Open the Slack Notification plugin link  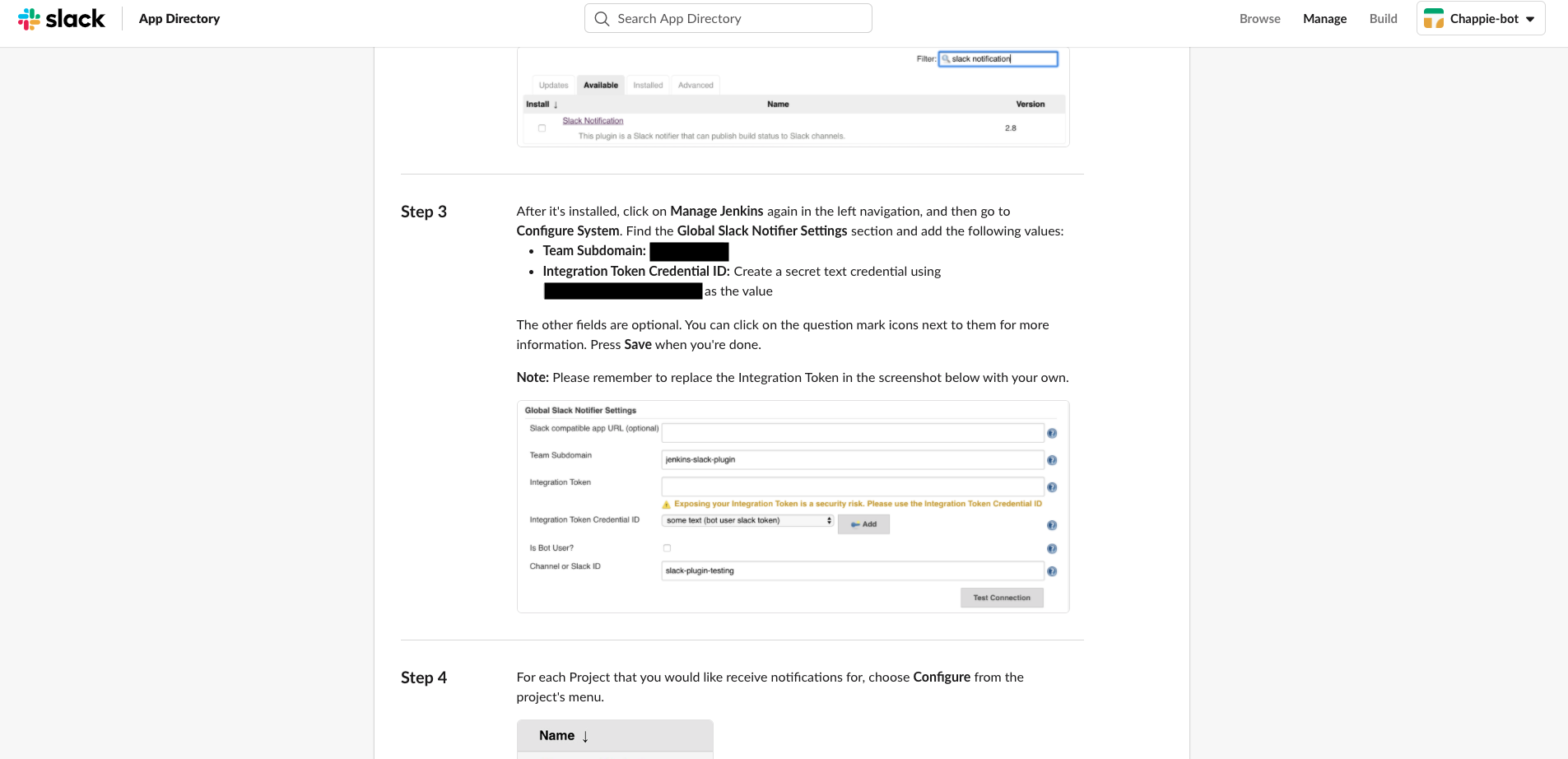593,121
